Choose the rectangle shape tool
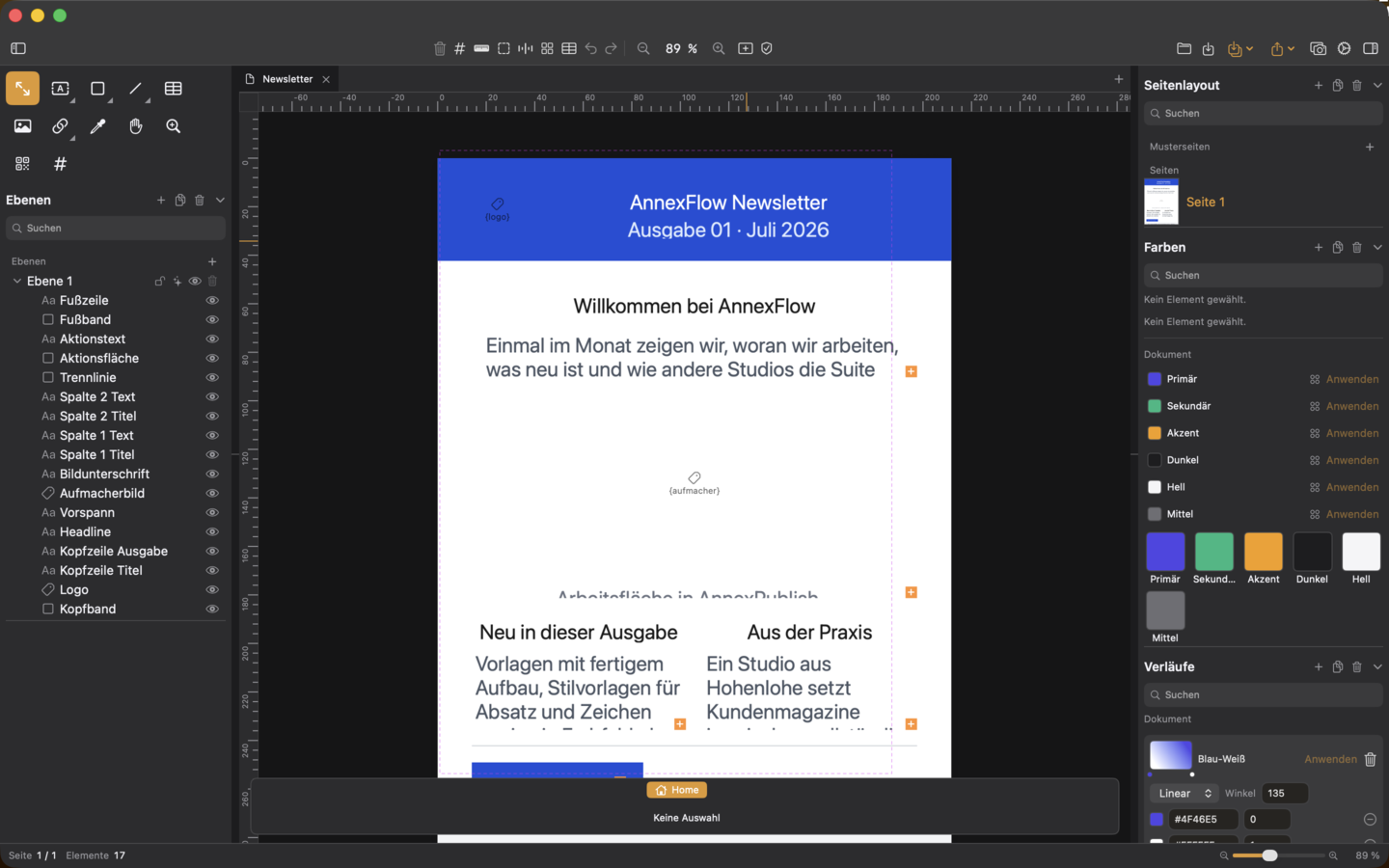1389x868 pixels. (x=98, y=89)
